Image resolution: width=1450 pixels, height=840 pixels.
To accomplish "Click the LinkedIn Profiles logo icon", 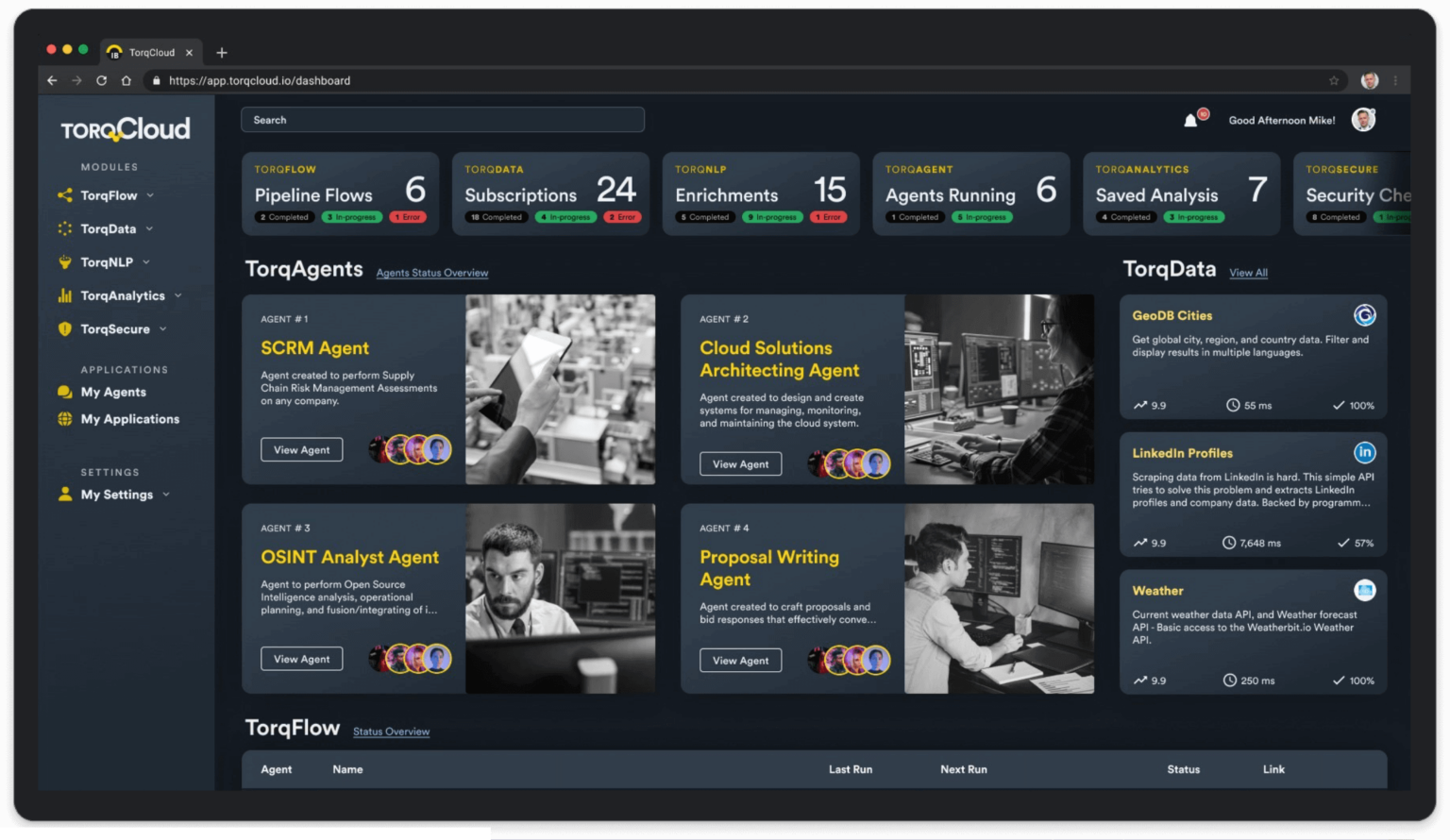I will click(1364, 453).
